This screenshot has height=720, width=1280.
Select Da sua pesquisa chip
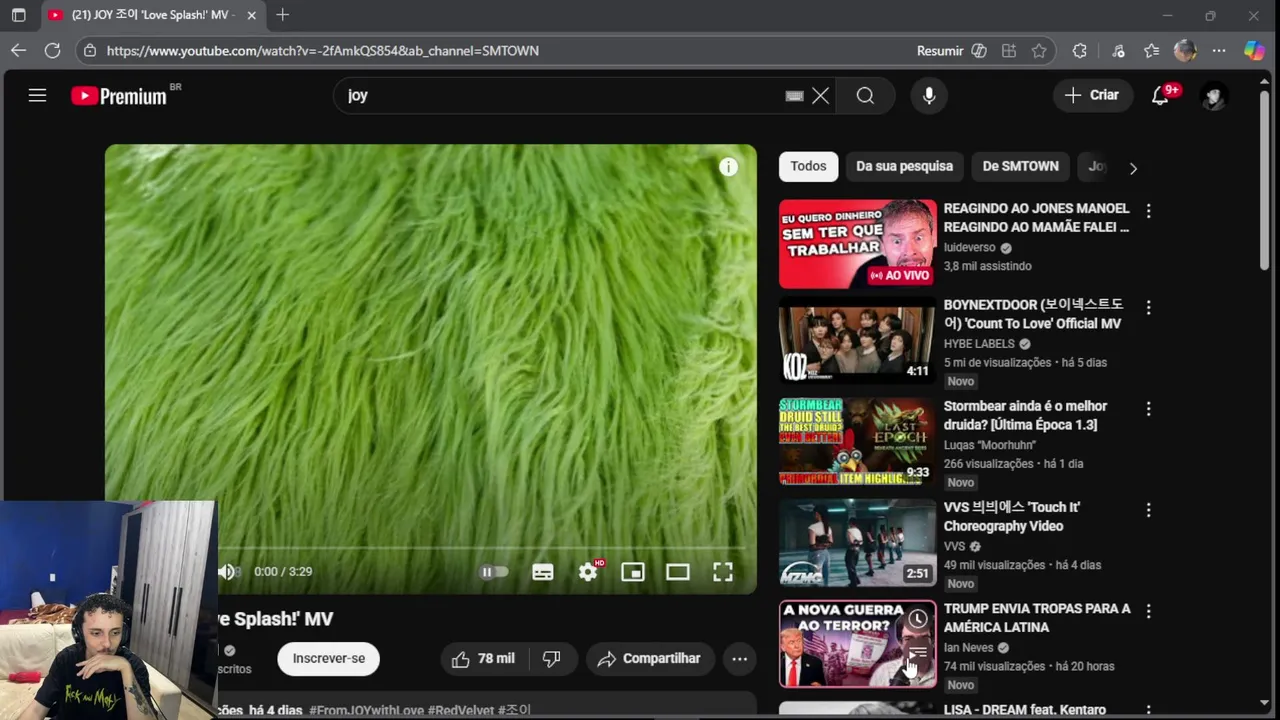904,167
